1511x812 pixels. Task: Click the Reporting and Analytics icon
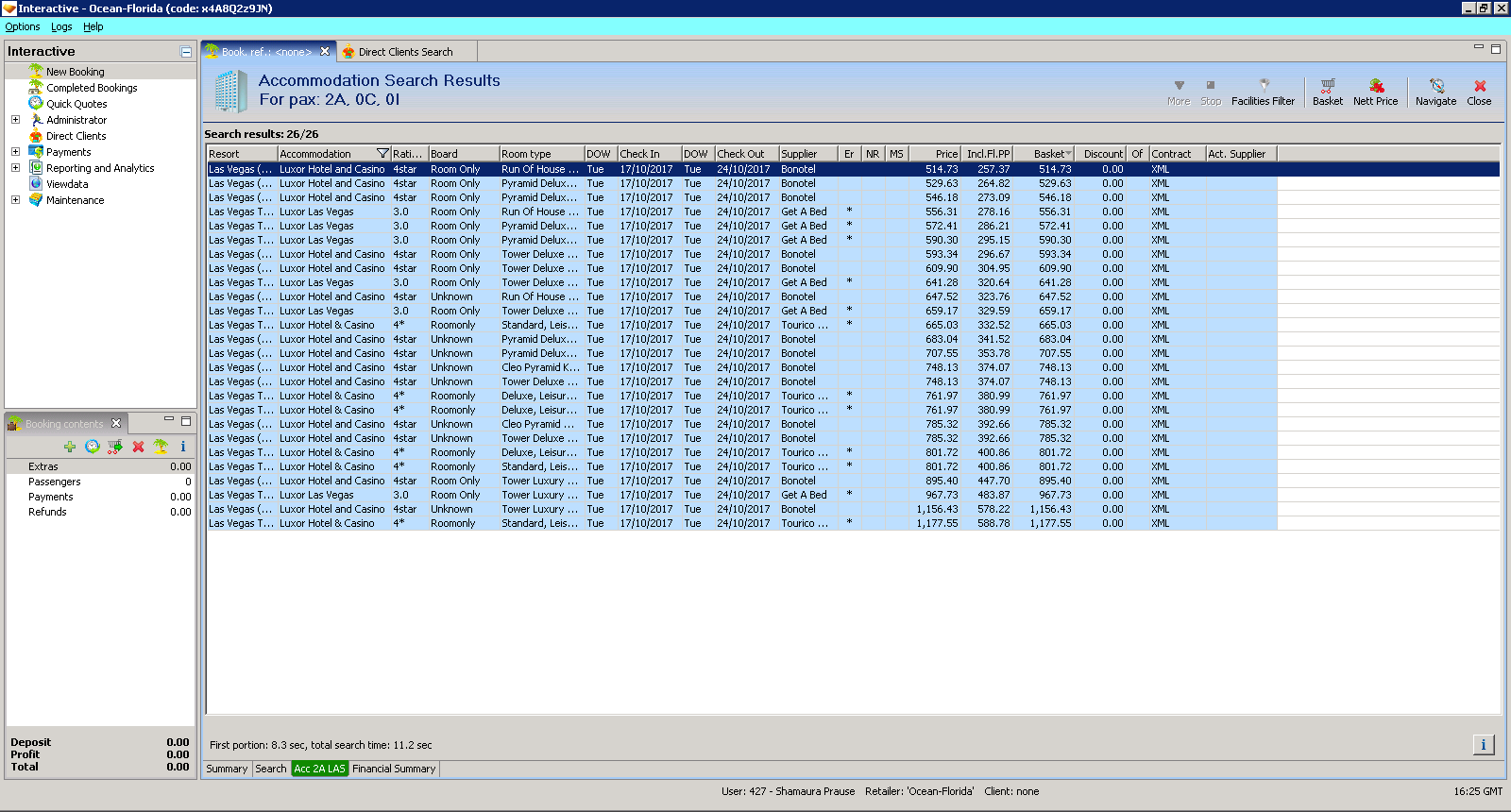point(36,167)
